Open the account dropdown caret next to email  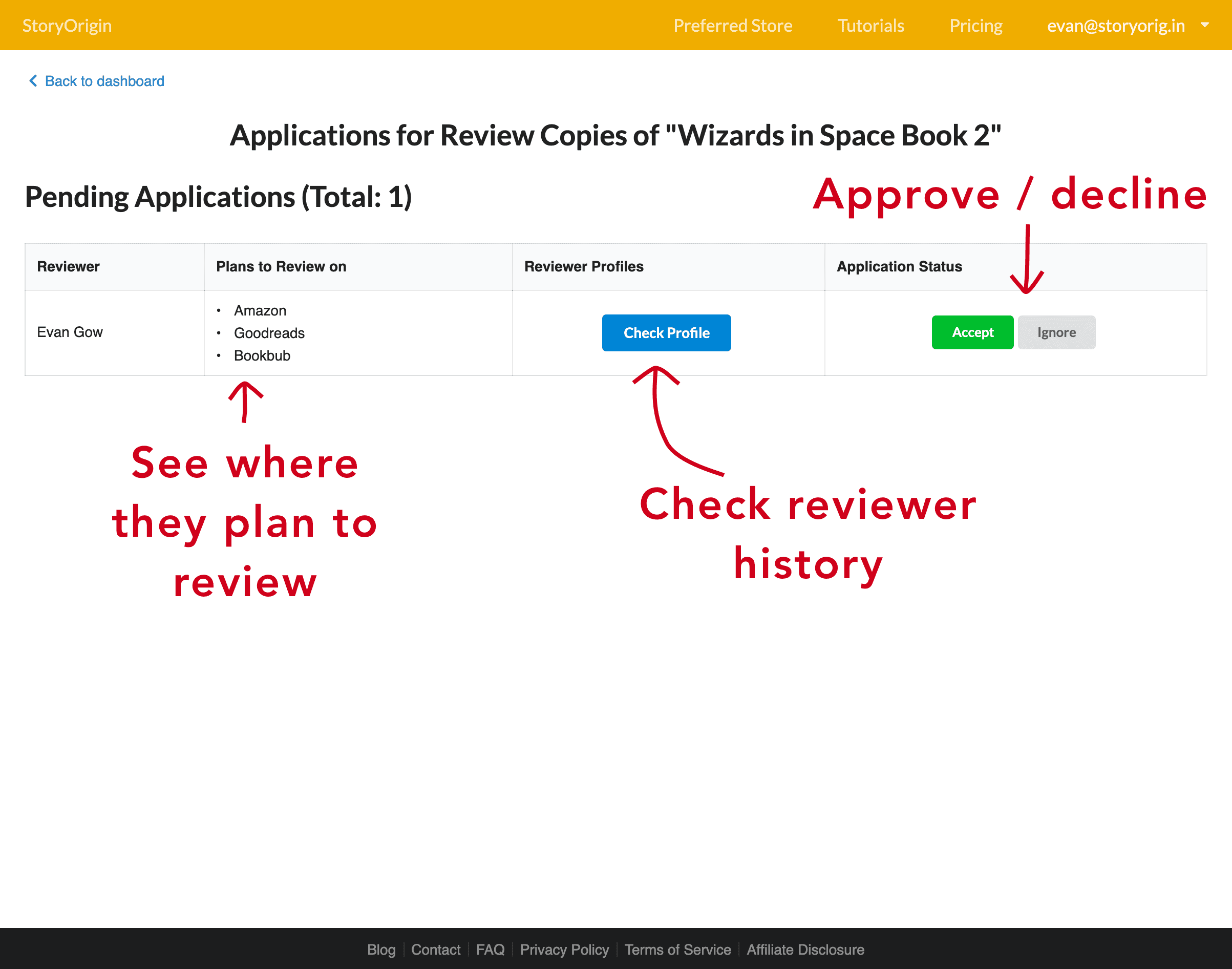tap(1205, 25)
